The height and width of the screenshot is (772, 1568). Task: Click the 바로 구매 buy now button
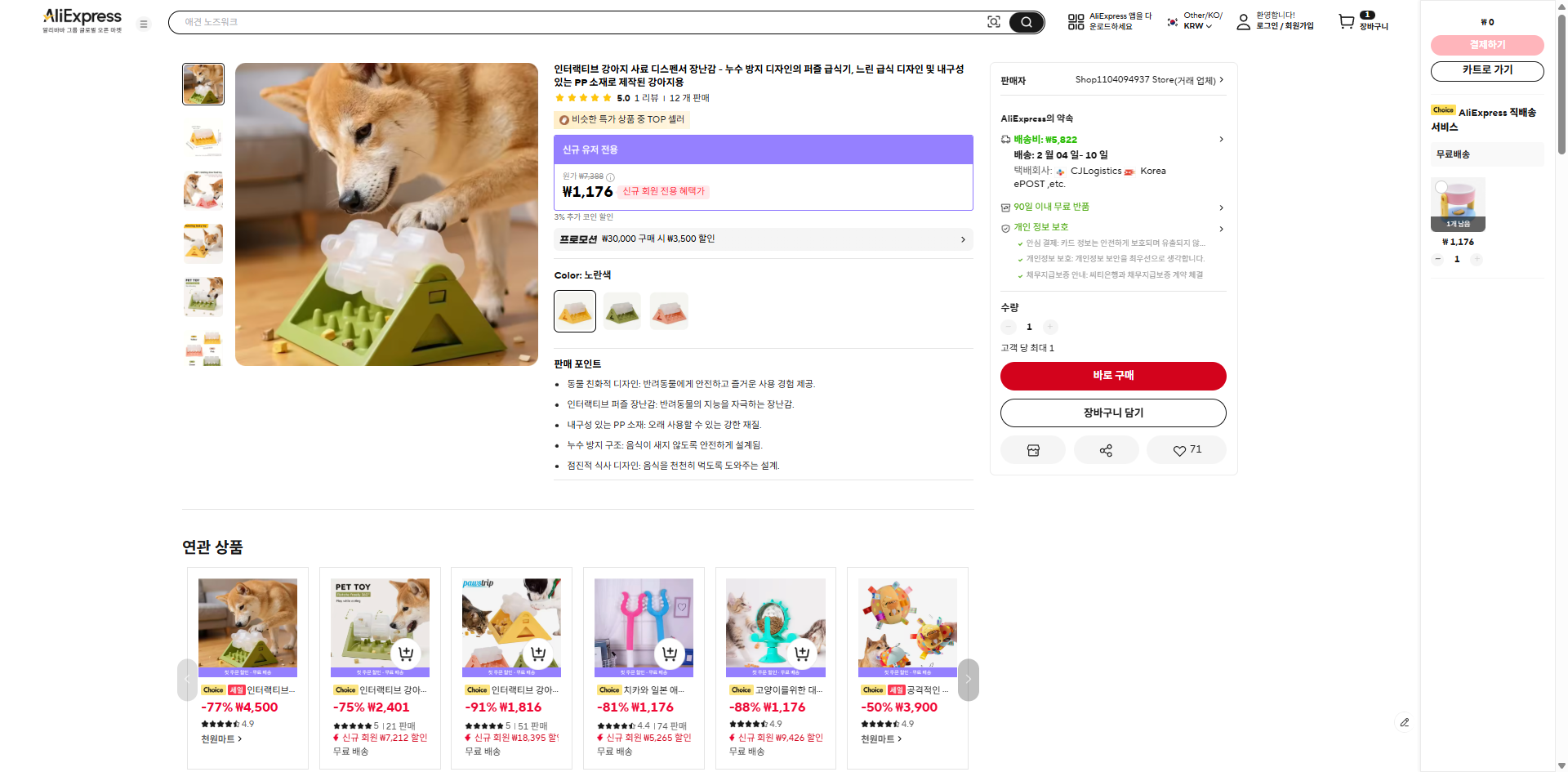(1112, 376)
